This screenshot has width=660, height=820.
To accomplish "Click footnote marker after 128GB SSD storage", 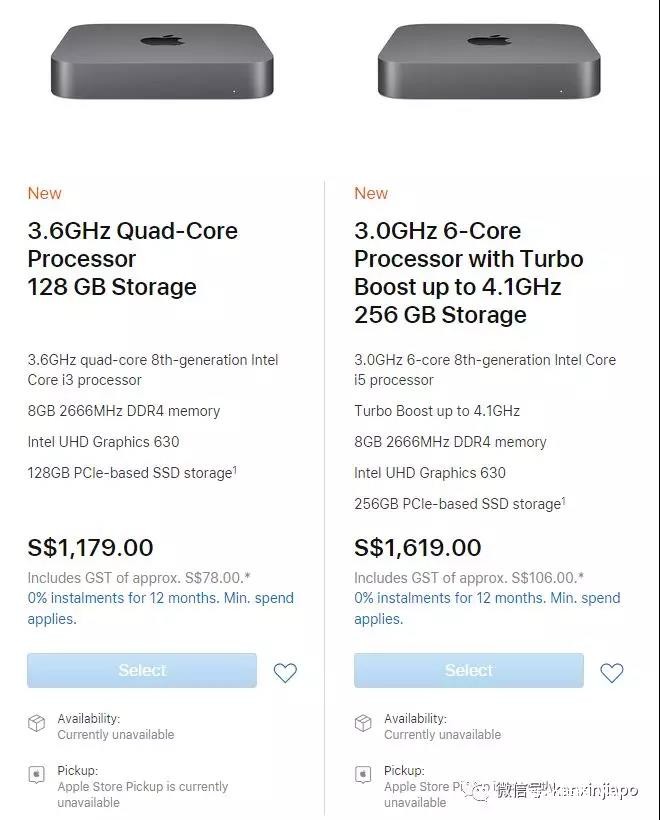I will pyautogui.click(x=235, y=468).
